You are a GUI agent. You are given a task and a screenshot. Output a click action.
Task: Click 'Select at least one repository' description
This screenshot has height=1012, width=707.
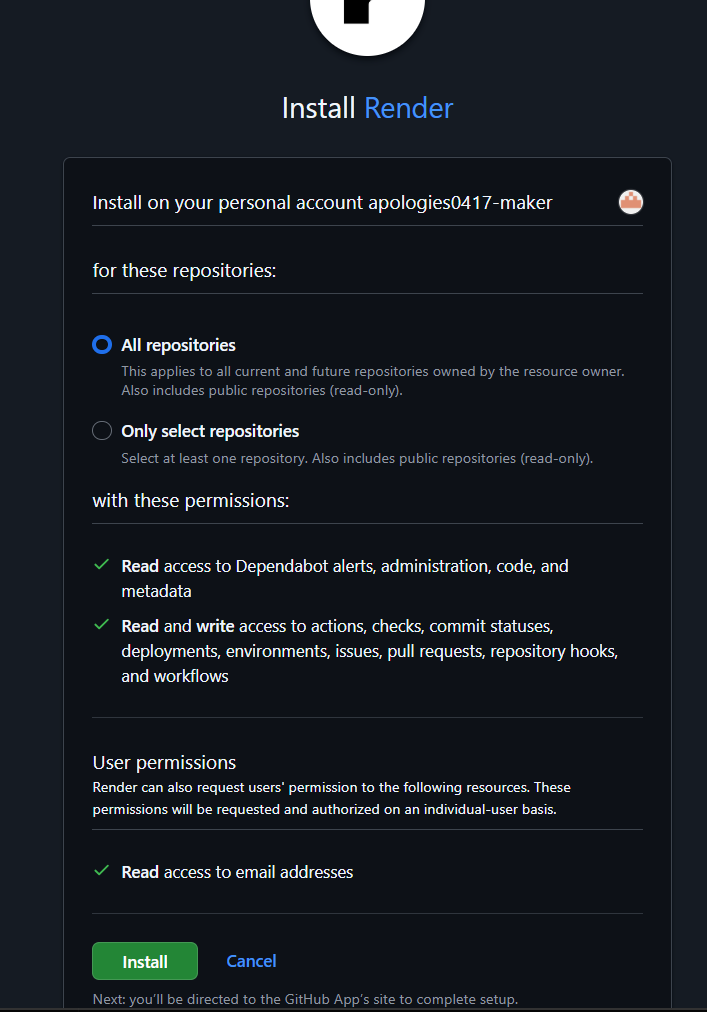pyautogui.click(x=357, y=458)
